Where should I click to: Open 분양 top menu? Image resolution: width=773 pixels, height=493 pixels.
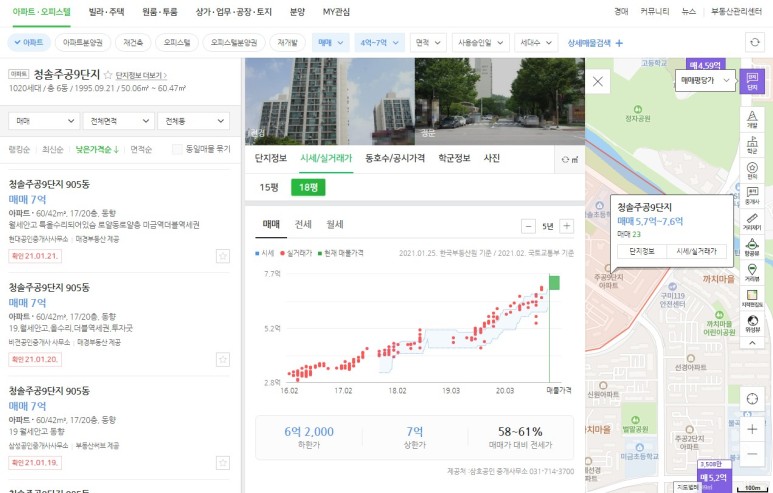tap(297, 12)
